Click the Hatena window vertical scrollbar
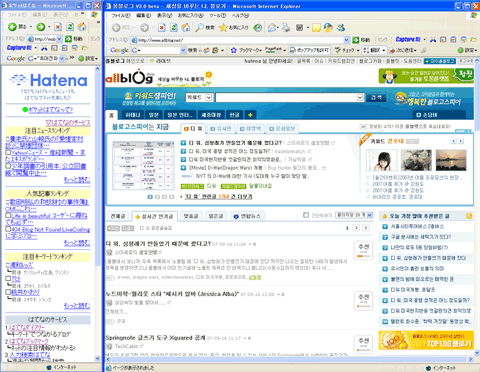The image size is (480, 372). 97,213
